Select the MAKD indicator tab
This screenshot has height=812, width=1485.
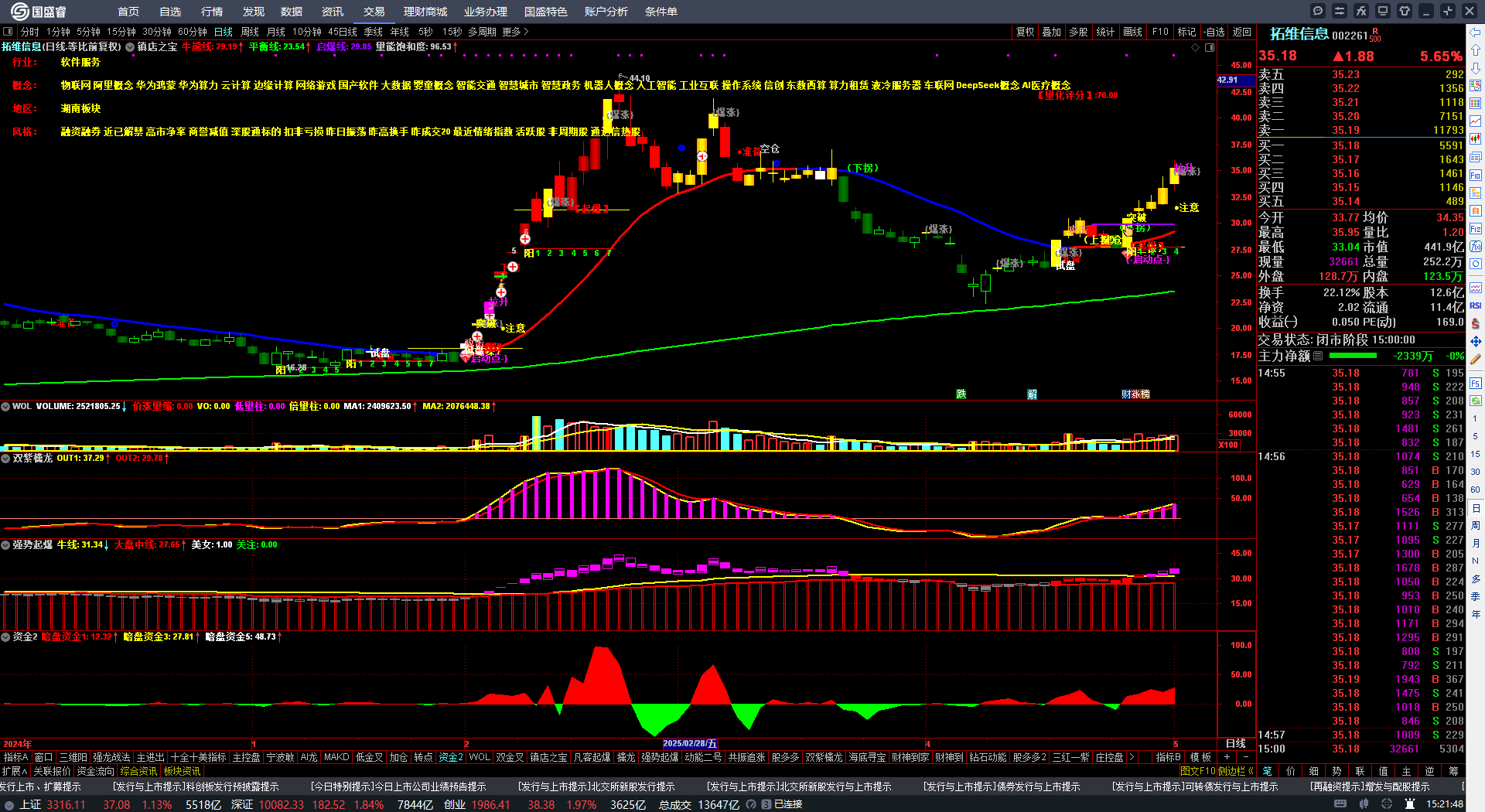click(336, 757)
